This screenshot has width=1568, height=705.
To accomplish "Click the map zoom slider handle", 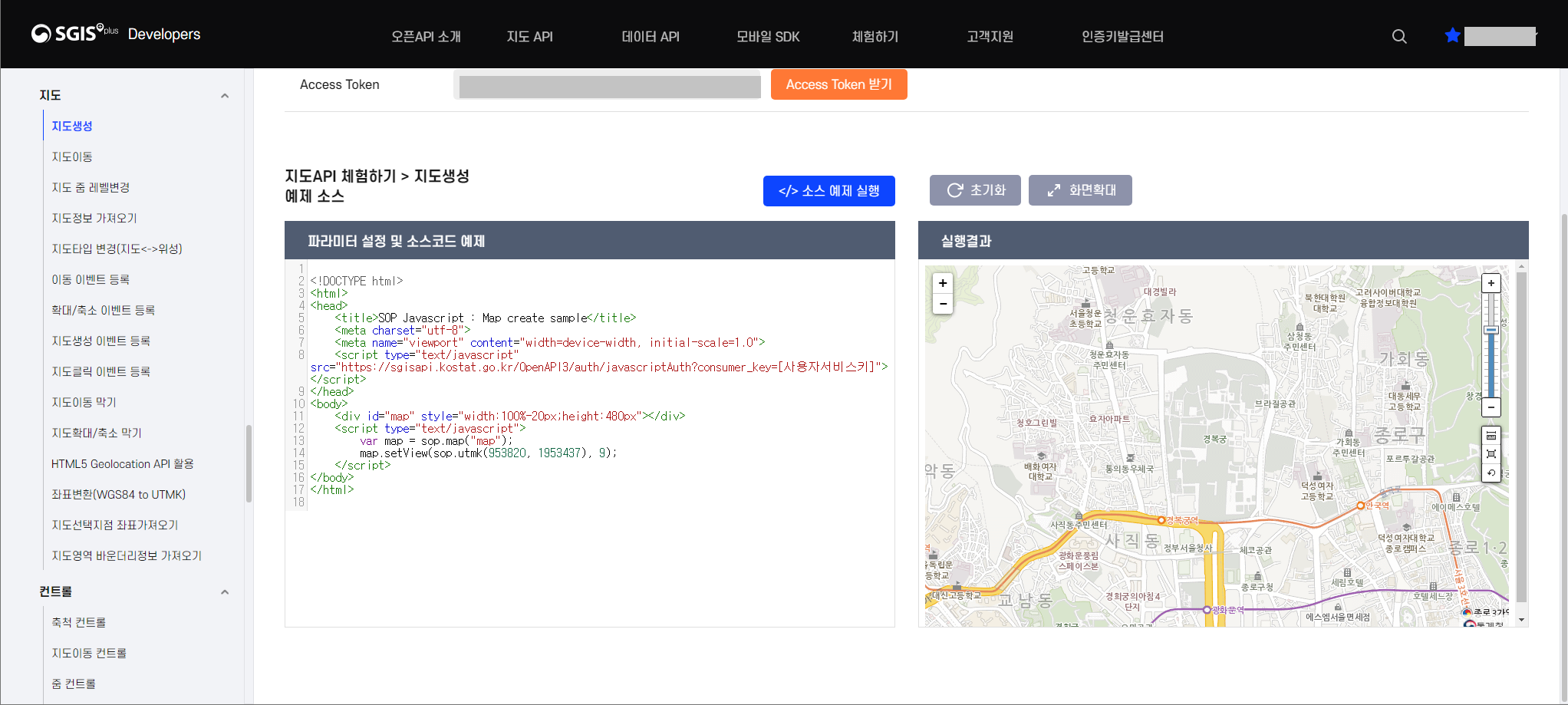I will [x=1491, y=331].
